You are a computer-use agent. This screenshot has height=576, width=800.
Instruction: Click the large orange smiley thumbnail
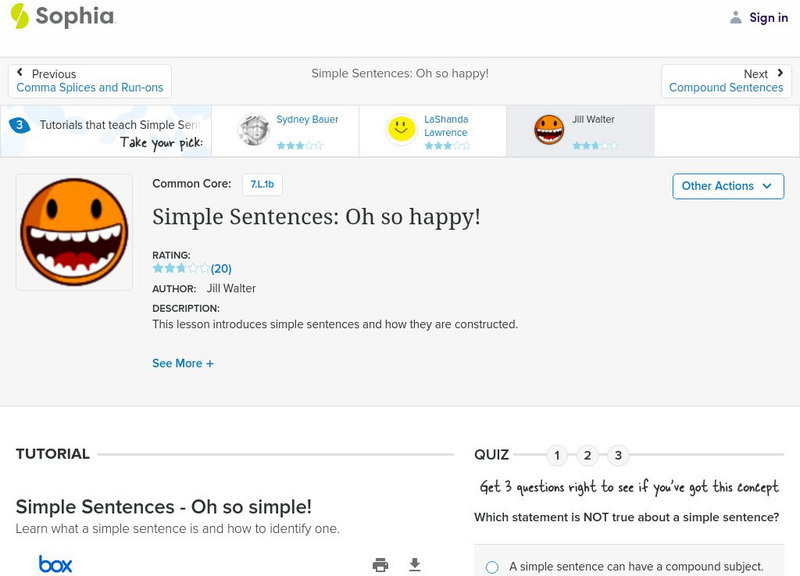(74, 232)
